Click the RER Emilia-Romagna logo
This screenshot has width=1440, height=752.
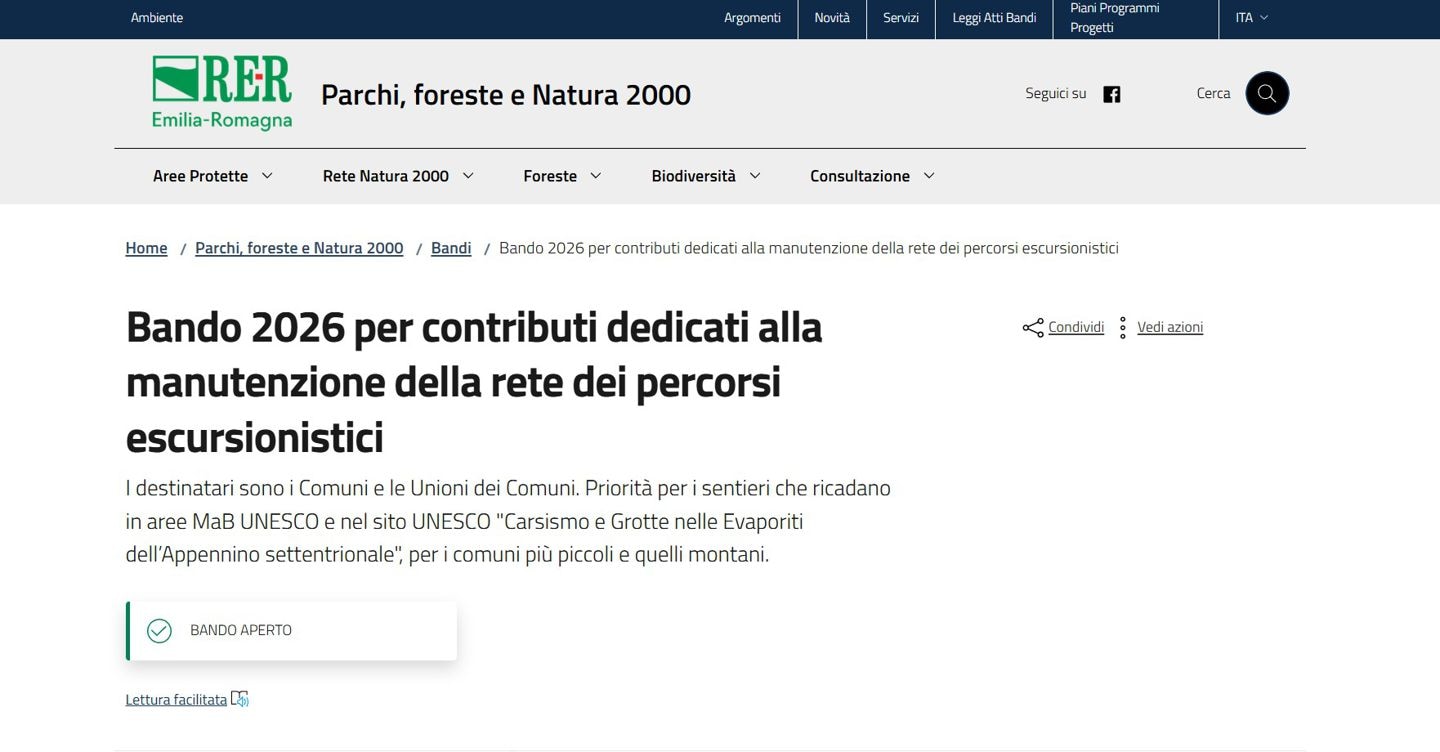[222, 93]
